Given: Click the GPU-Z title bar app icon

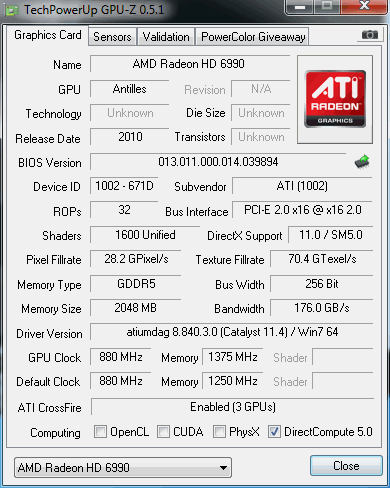Looking at the screenshot, I should [x=12, y=11].
